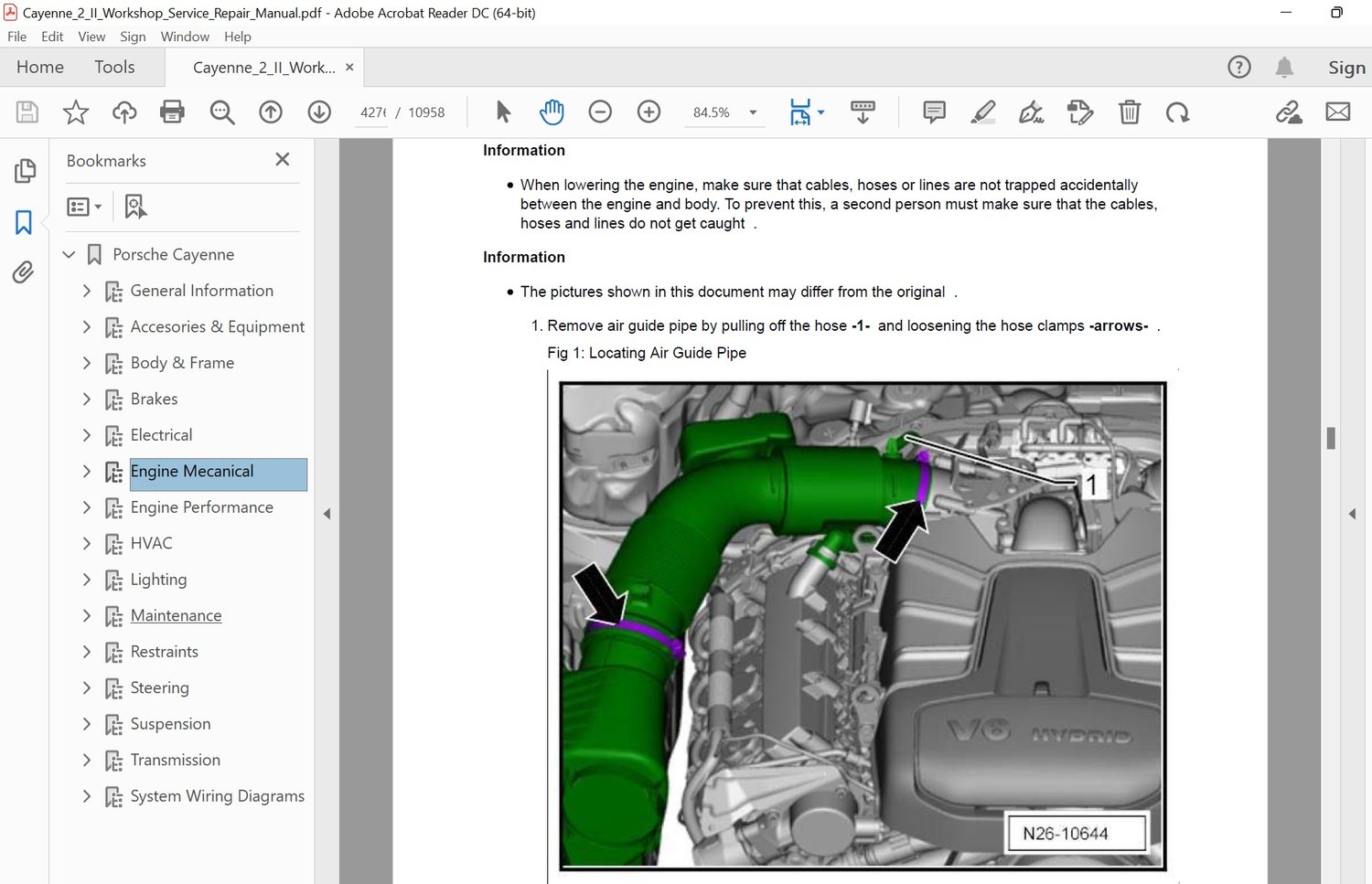Expand the Body & Frame bookmark
The width and height of the screenshot is (1372, 884).
pyautogui.click(x=87, y=363)
